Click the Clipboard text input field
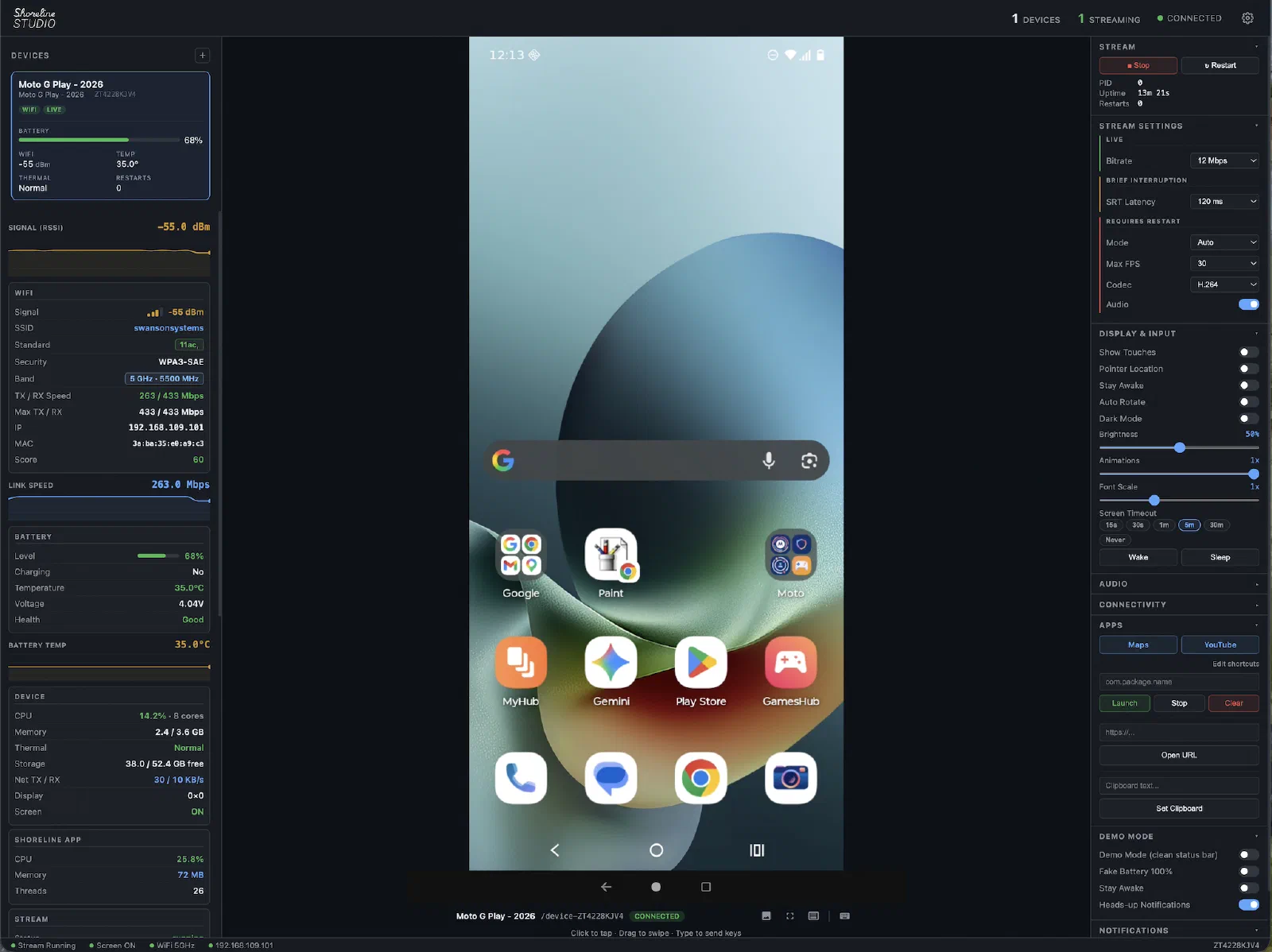Viewport: 1272px width, 952px height. click(1179, 786)
